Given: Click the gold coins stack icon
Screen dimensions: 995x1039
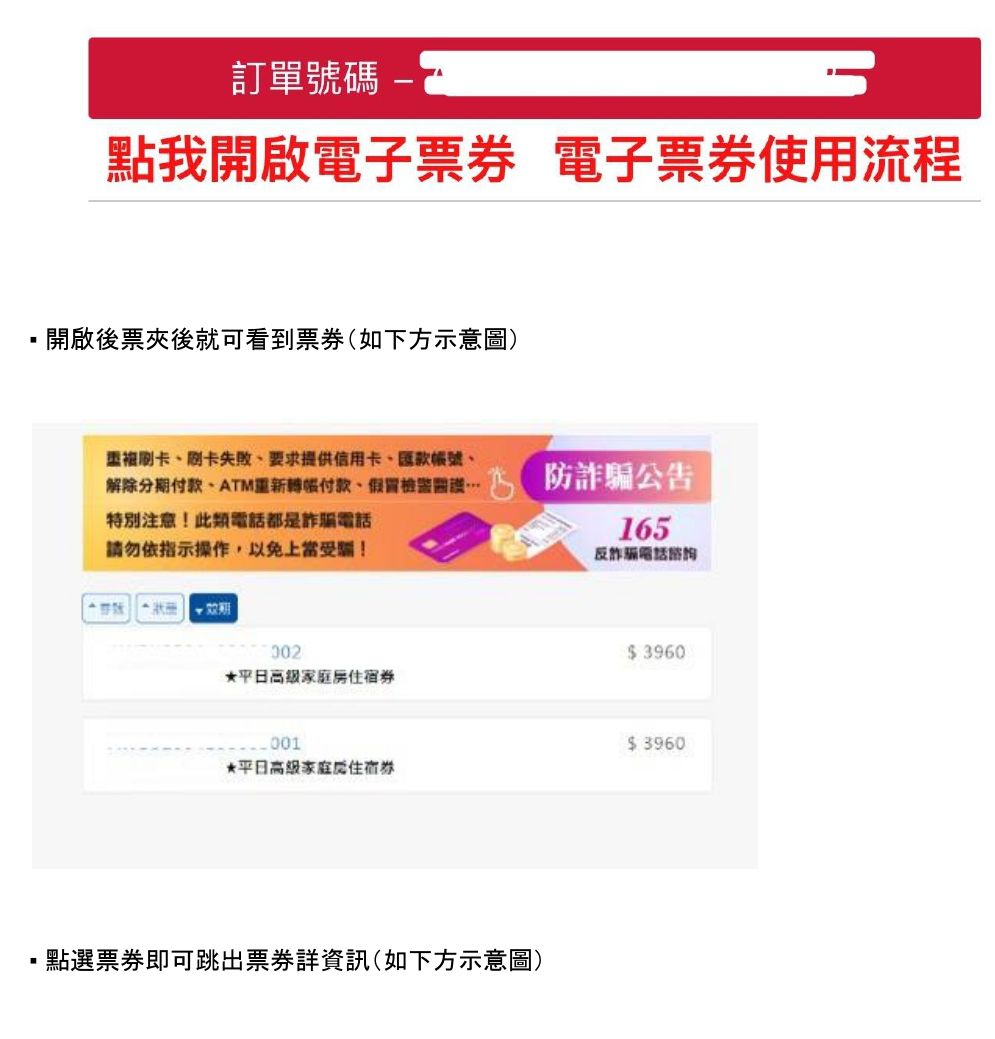Looking at the screenshot, I should tap(505, 541).
